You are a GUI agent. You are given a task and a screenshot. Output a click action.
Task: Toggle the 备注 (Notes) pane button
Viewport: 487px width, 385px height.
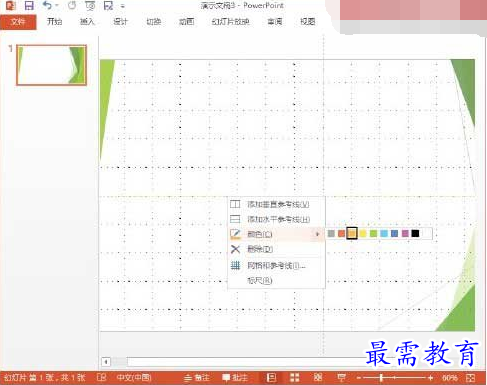tap(197, 378)
